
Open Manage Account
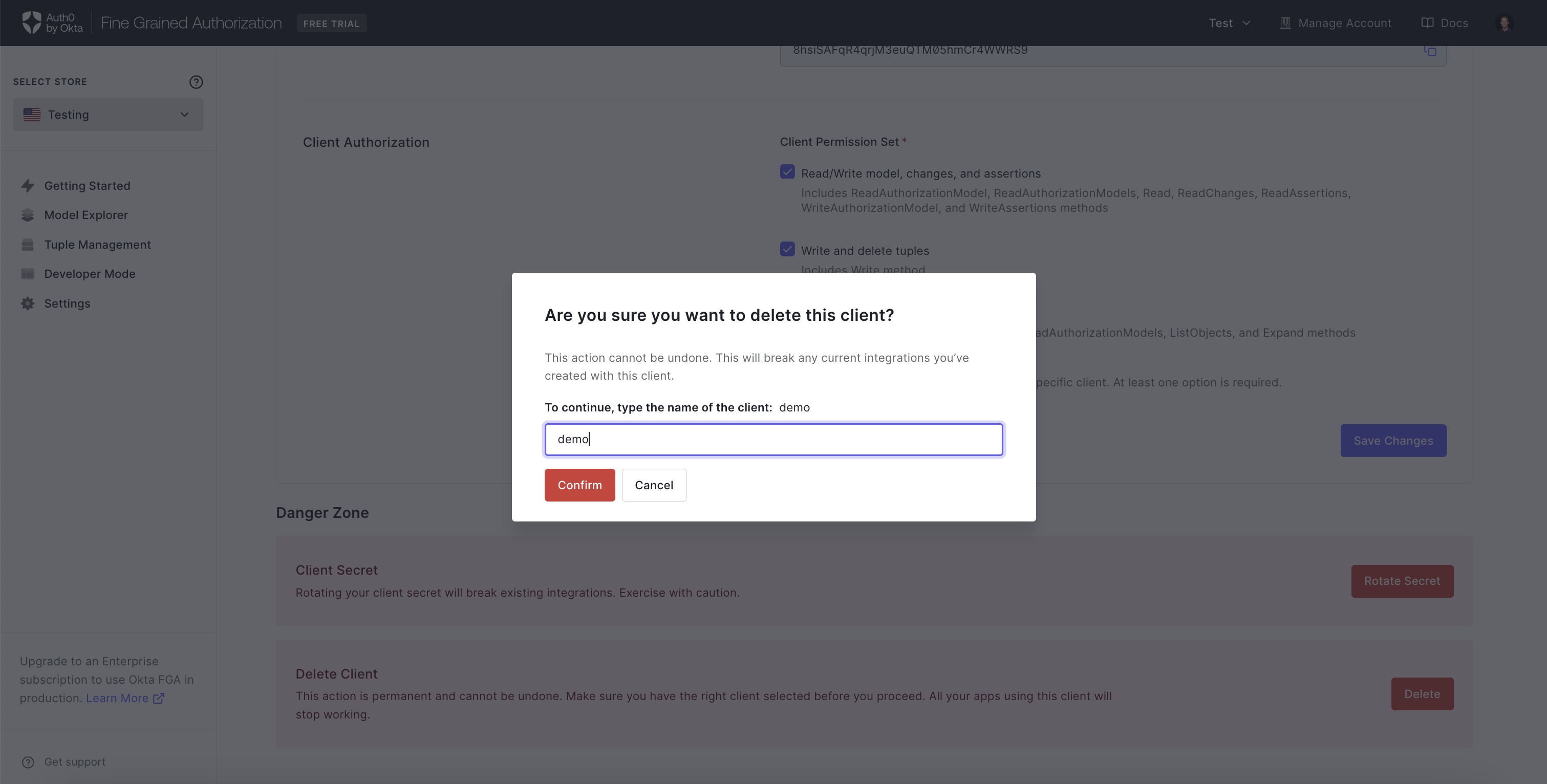[x=1335, y=23]
